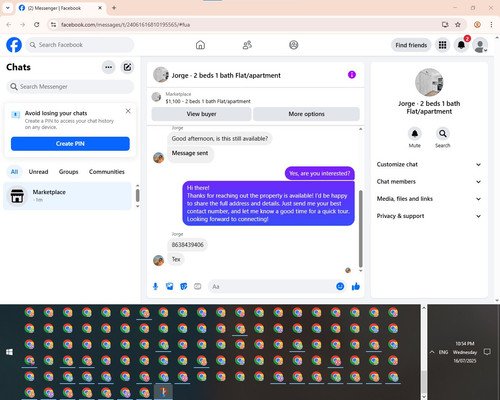Open the apps grid menu icon
500x400 pixels.
point(442,45)
